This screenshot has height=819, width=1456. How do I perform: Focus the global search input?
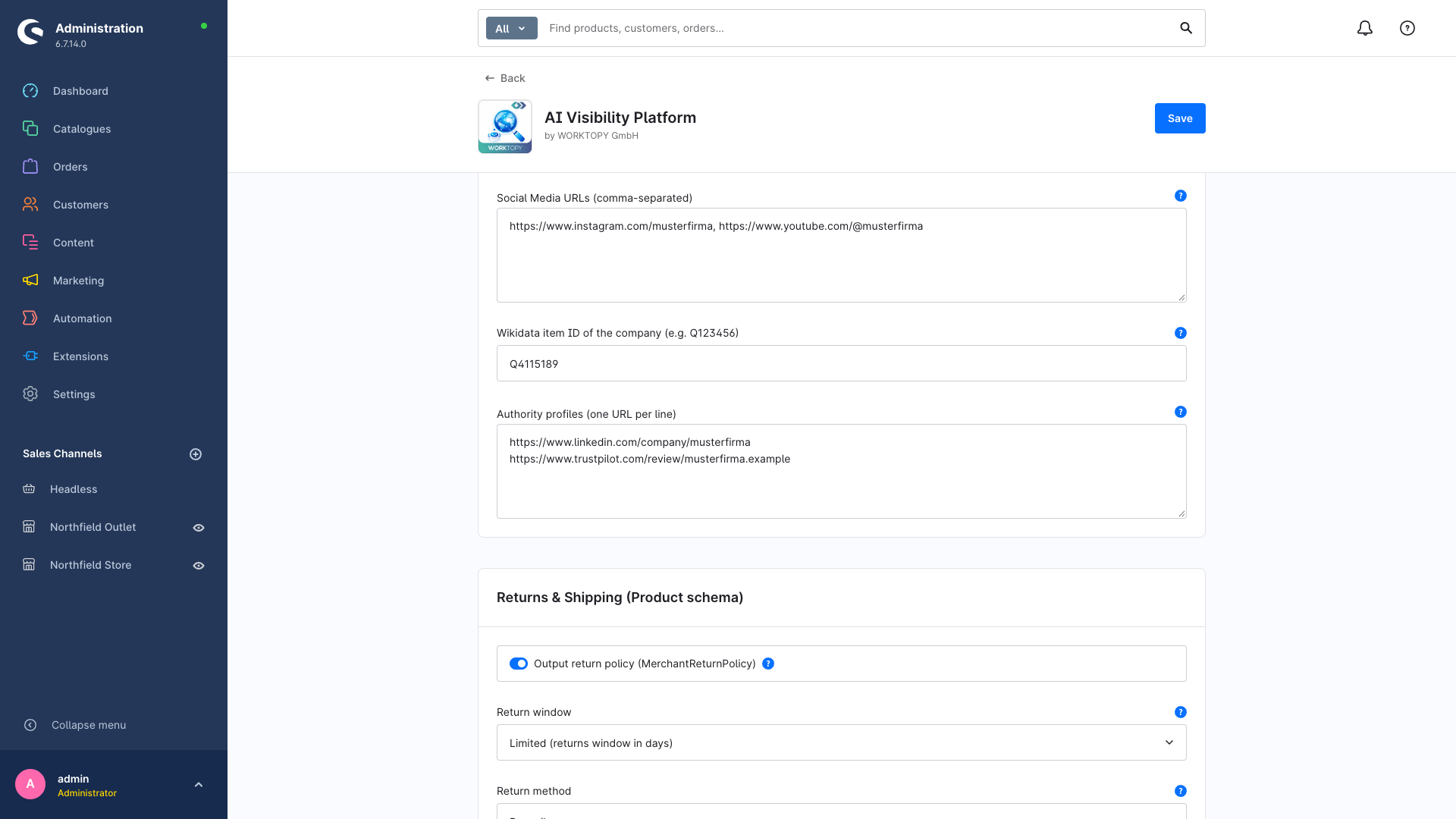click(857, 28)
